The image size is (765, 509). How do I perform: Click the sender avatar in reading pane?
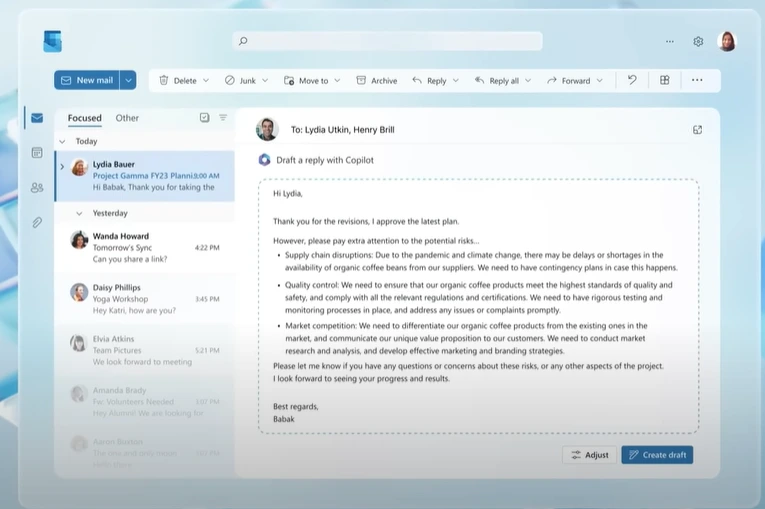(x=267, y=129)
